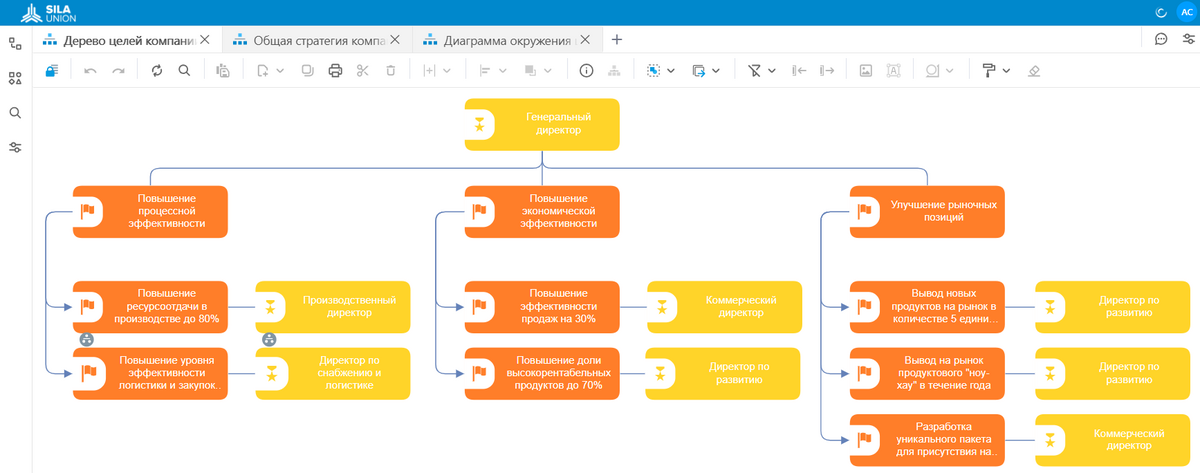
Task: Open the info properties icon
Action: click(x=587, y=70)
